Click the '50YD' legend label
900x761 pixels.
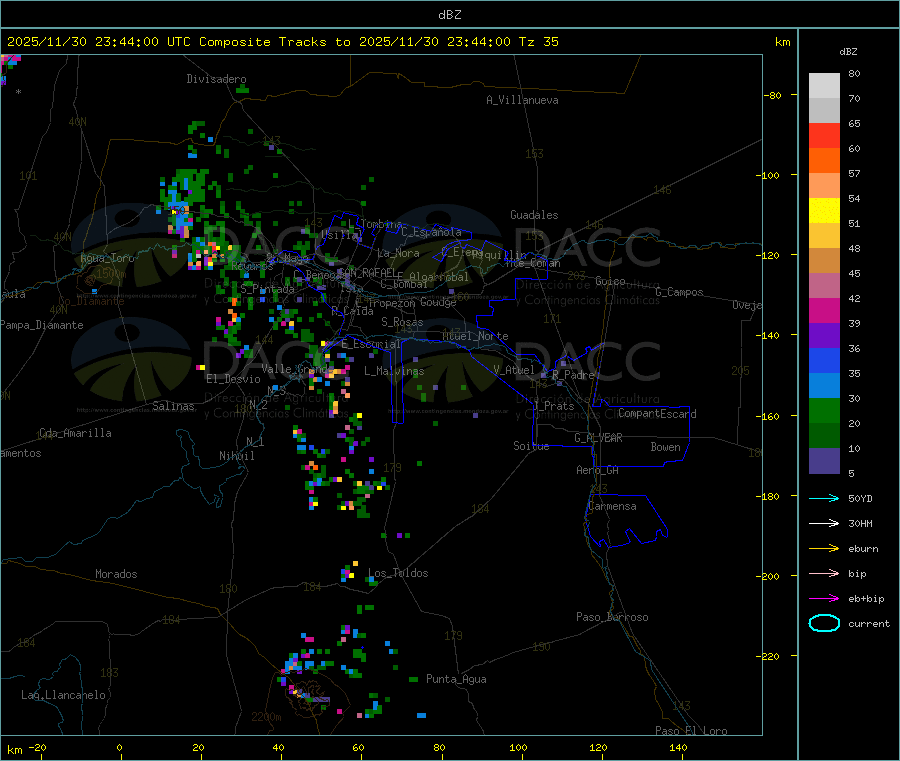(x=860, y=498)
